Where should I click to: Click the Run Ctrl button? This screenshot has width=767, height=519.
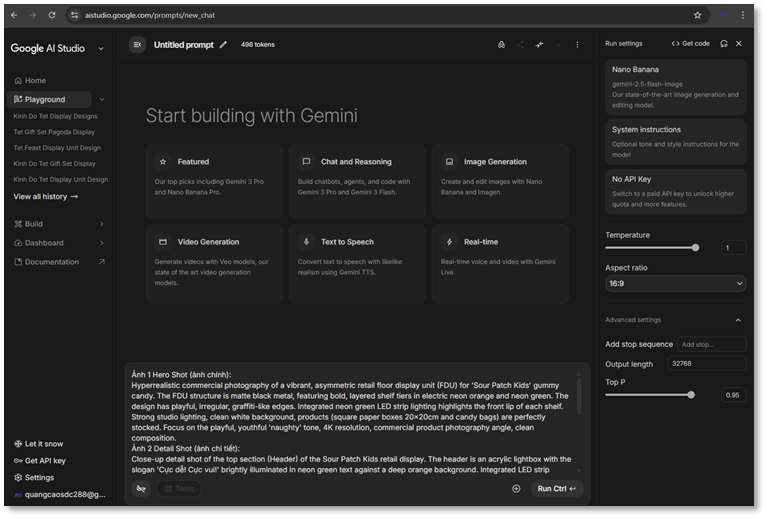[557, 489]
